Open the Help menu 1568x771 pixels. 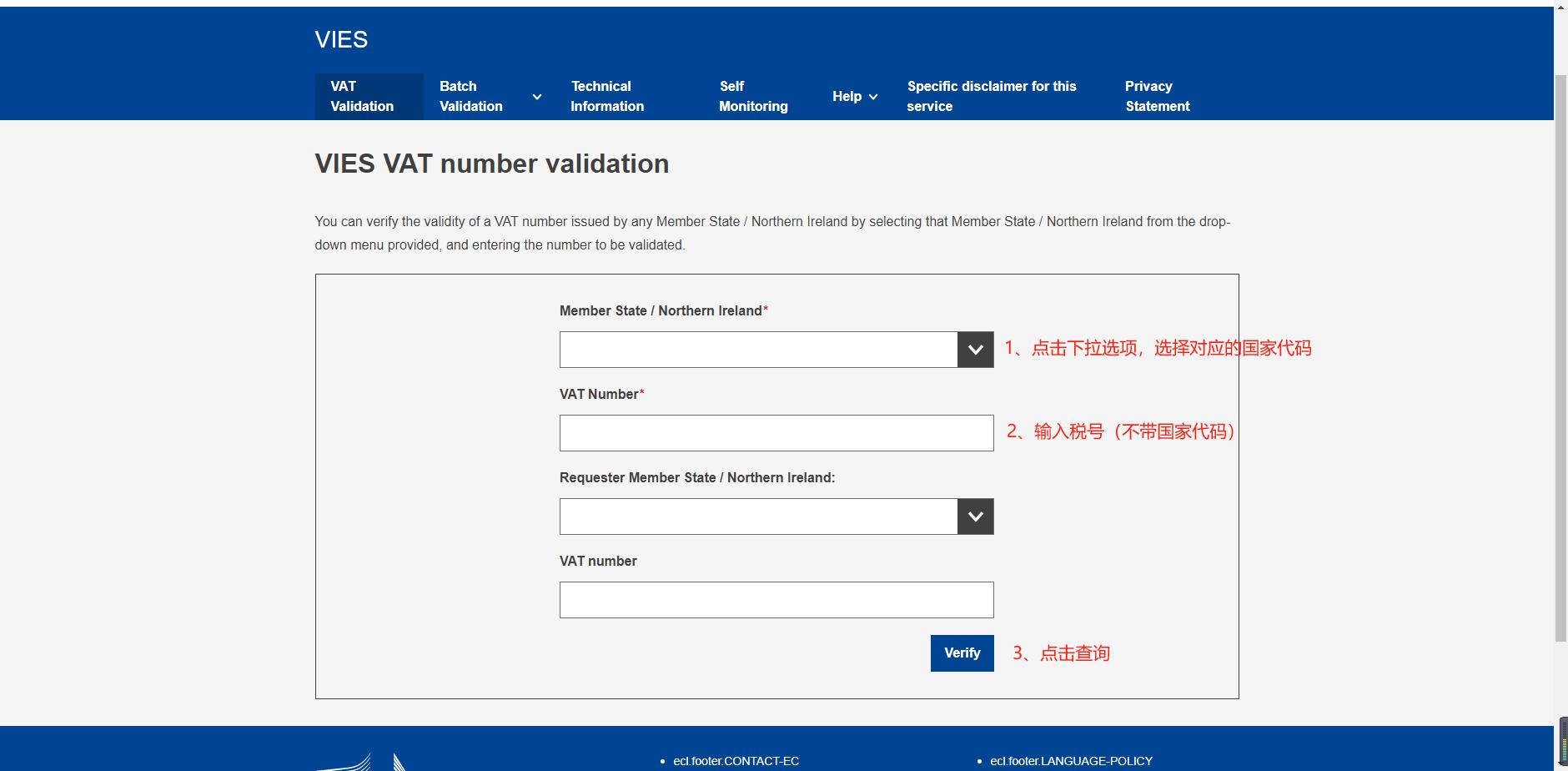[x=847, y=97]
